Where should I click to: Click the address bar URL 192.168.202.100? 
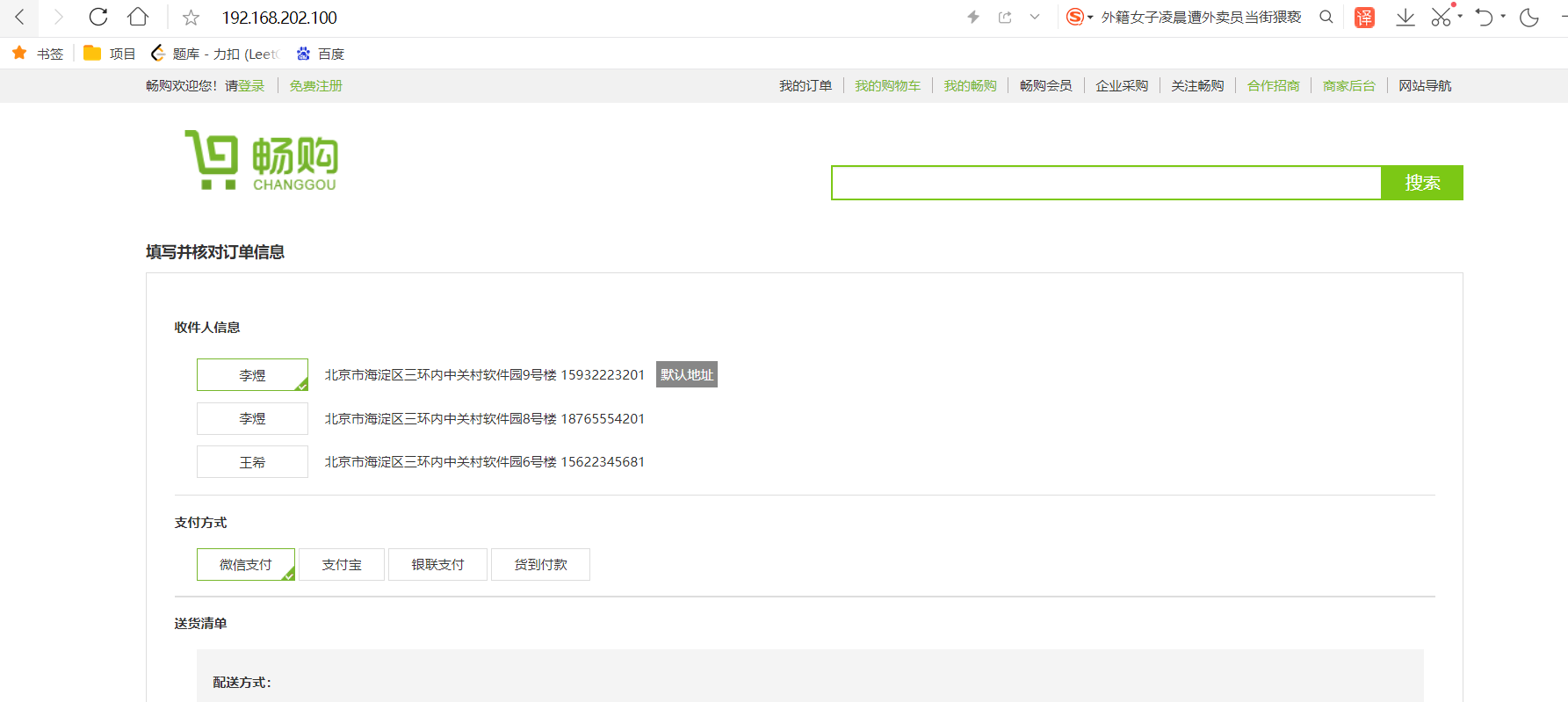[x=279, y=18]
